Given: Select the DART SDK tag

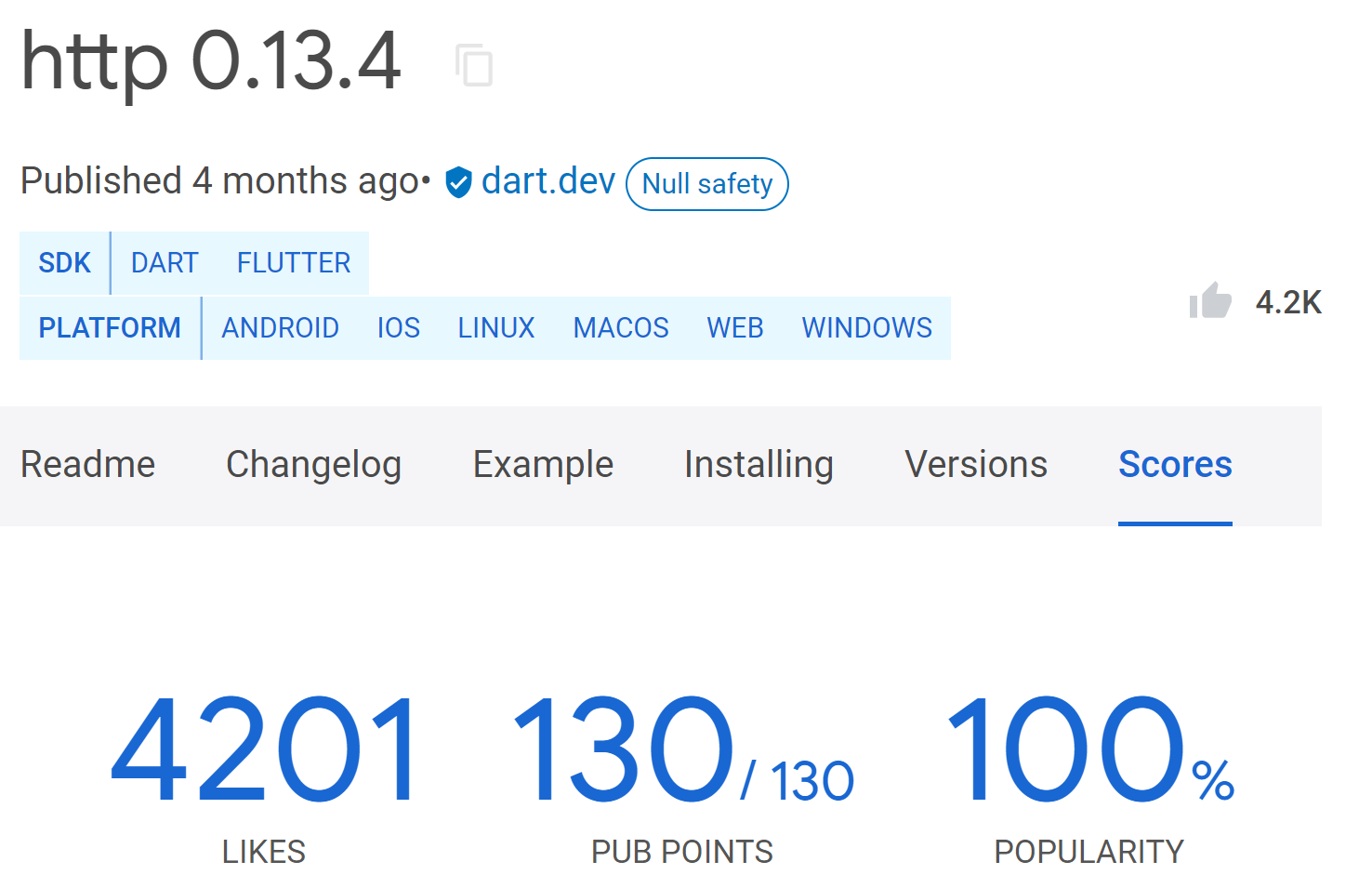Looking at the screenshot, I should pos(165,263).
